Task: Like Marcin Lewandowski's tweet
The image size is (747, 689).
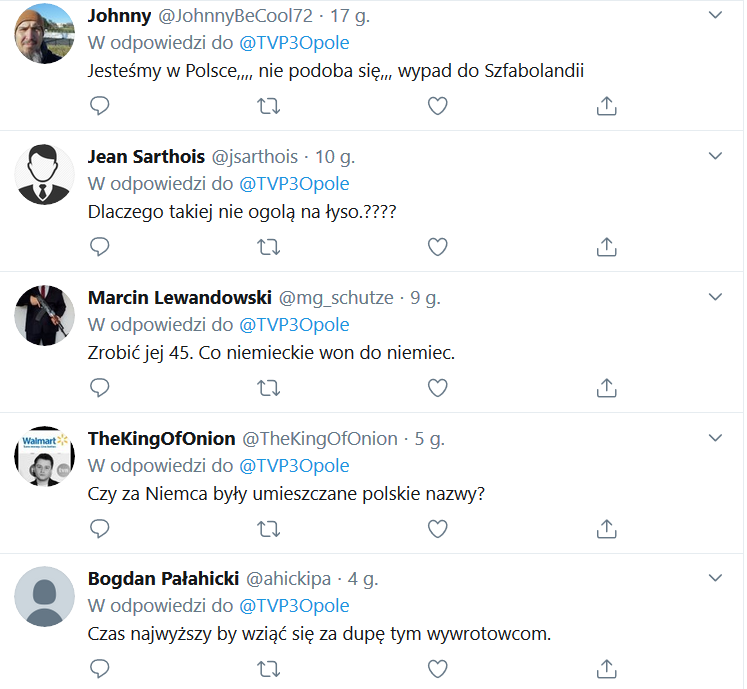Action: 437,387
